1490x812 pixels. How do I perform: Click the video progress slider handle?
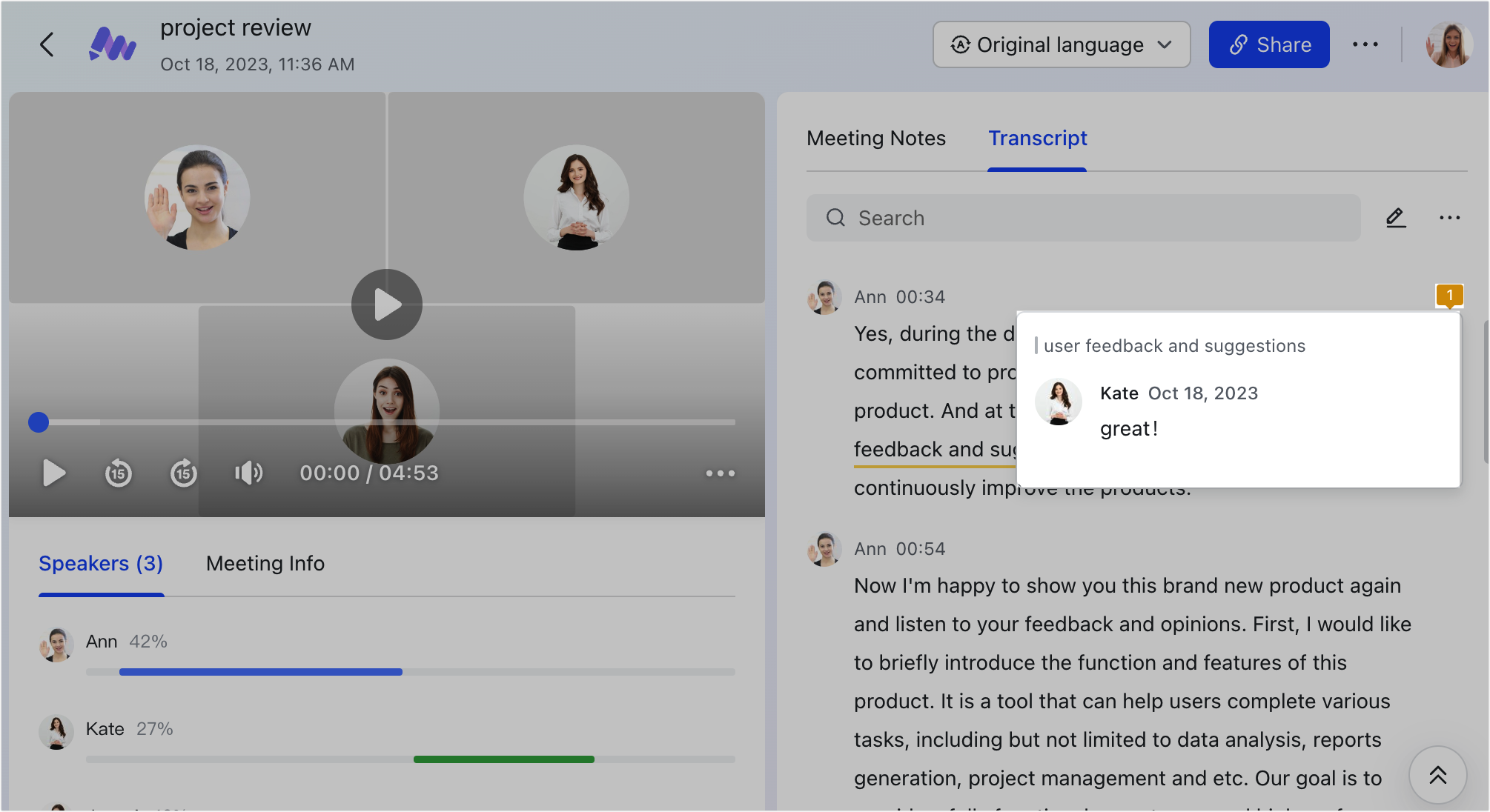[x=39, y=422]
